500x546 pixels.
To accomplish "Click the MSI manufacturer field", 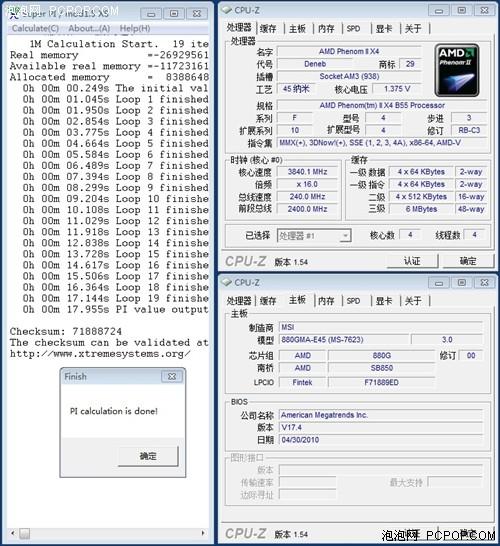I will click(381, 327).
